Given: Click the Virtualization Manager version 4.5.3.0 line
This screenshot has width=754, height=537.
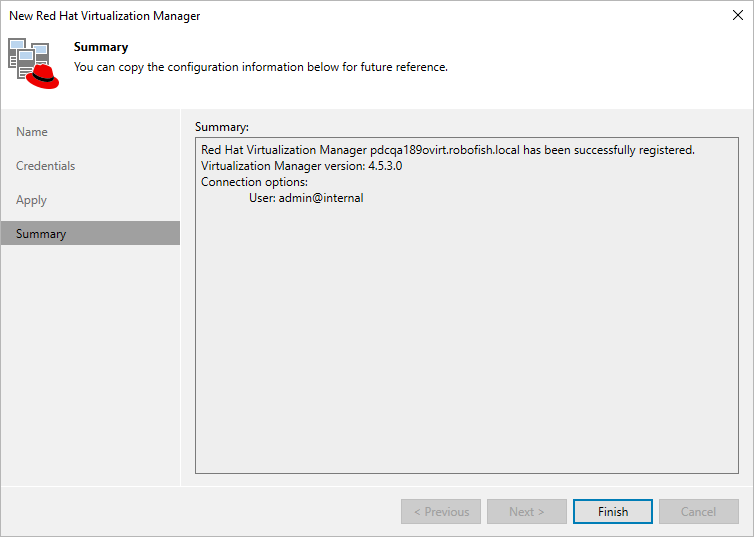Looking at the screenshot, I should pos(301,166).
